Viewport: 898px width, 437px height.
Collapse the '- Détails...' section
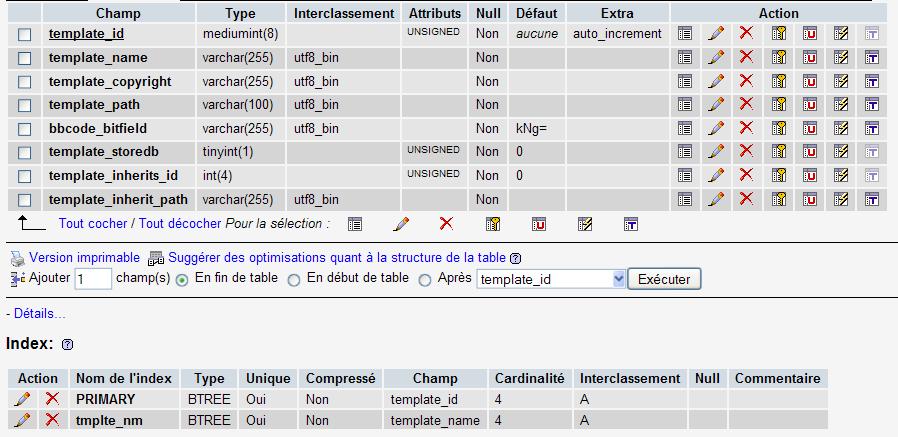click(36, 314)
